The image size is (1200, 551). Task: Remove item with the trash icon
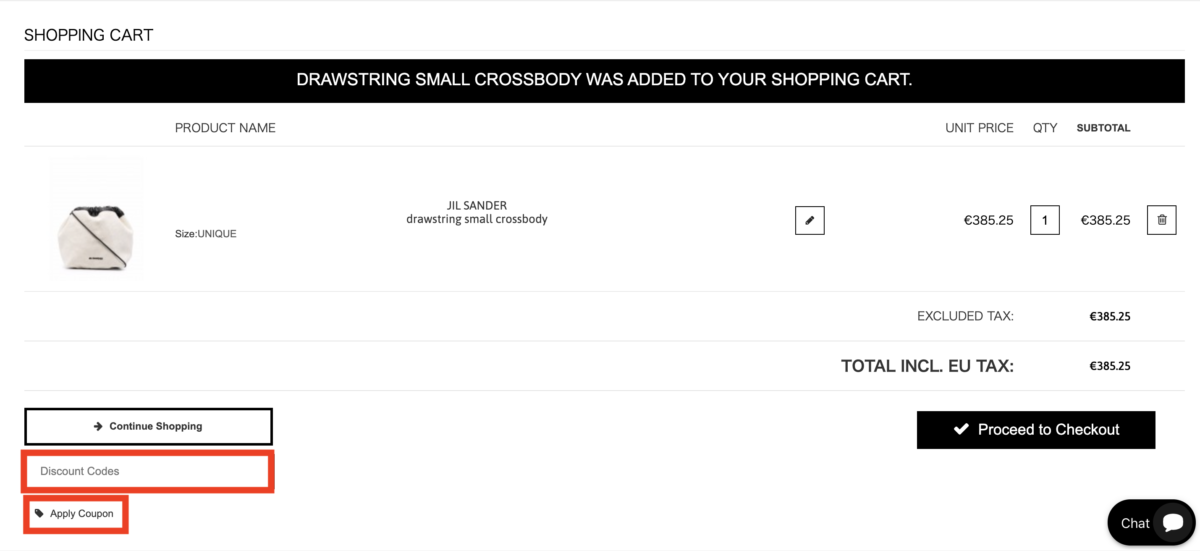[x=1161, y=220]
